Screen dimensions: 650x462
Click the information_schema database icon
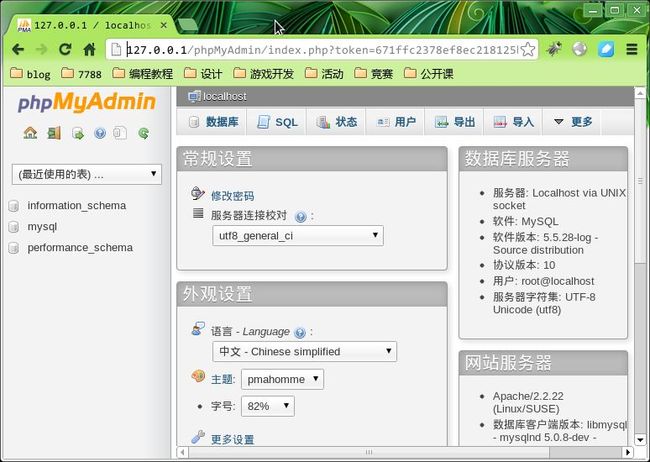(14, 206)
